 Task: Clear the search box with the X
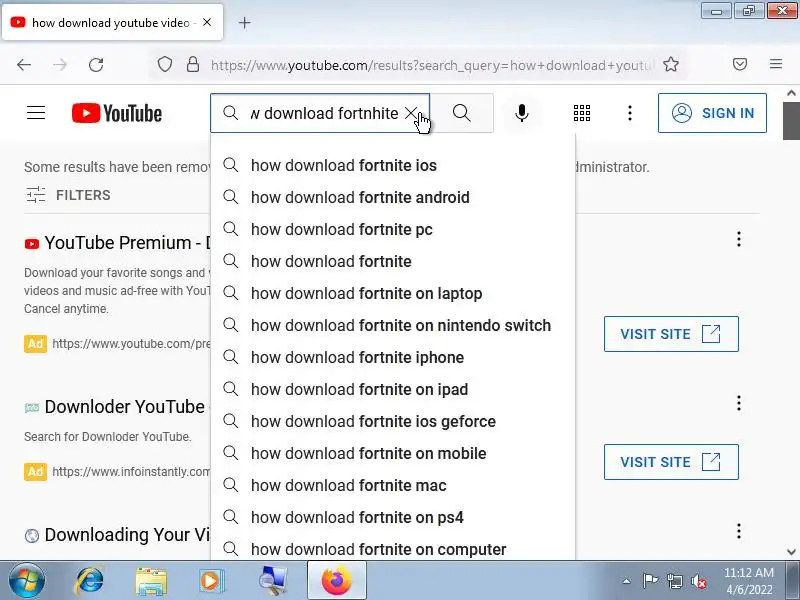tap(411, 113)
